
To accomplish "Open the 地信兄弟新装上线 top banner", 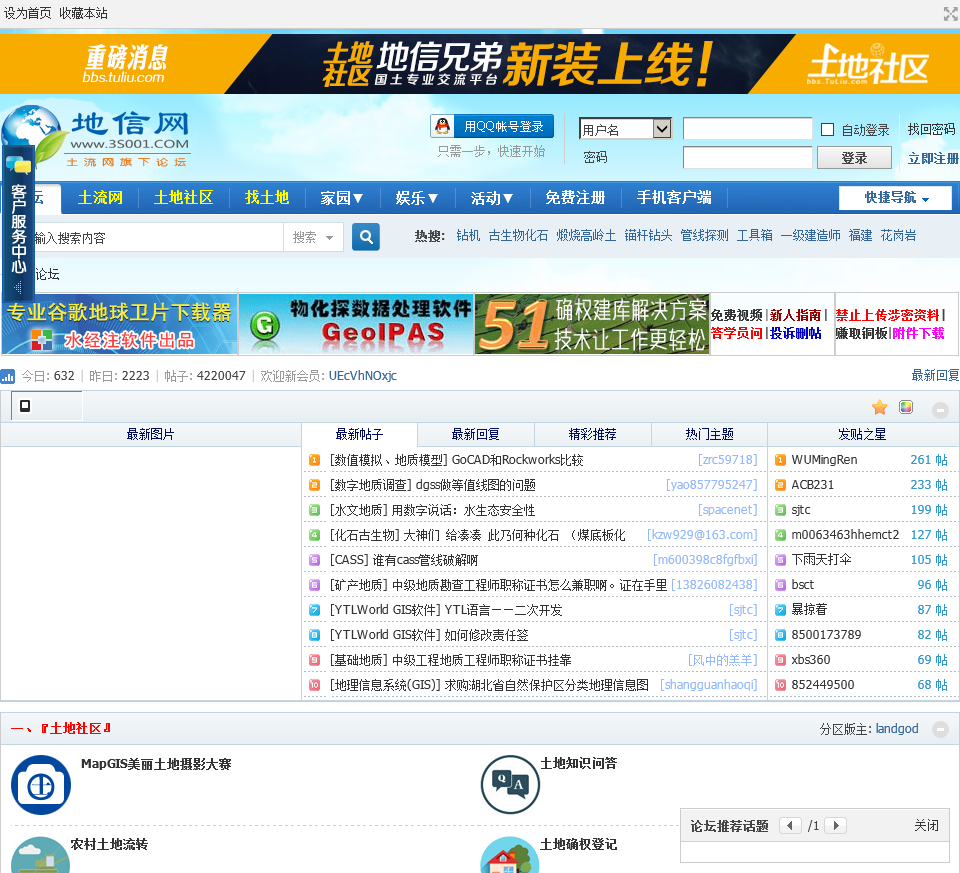I will (x=480, y=64).
